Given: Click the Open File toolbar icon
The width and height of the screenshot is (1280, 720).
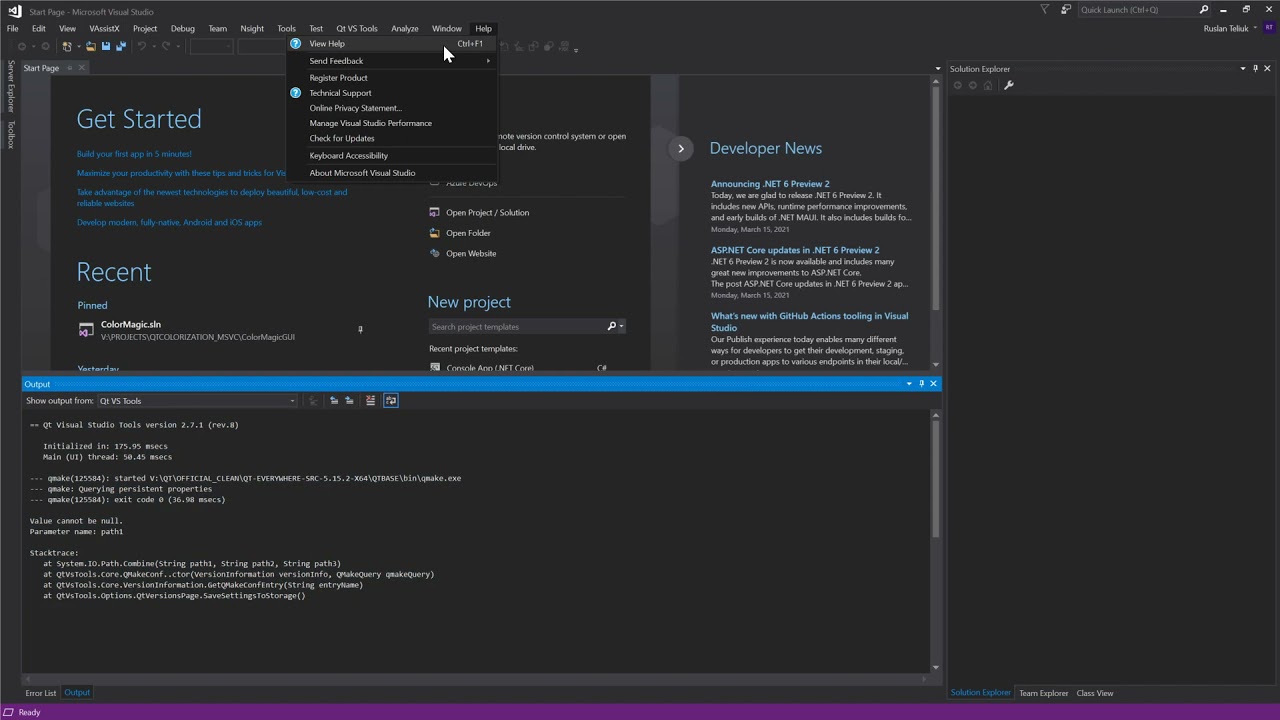Looking at the screenshot, I should 90,47.
